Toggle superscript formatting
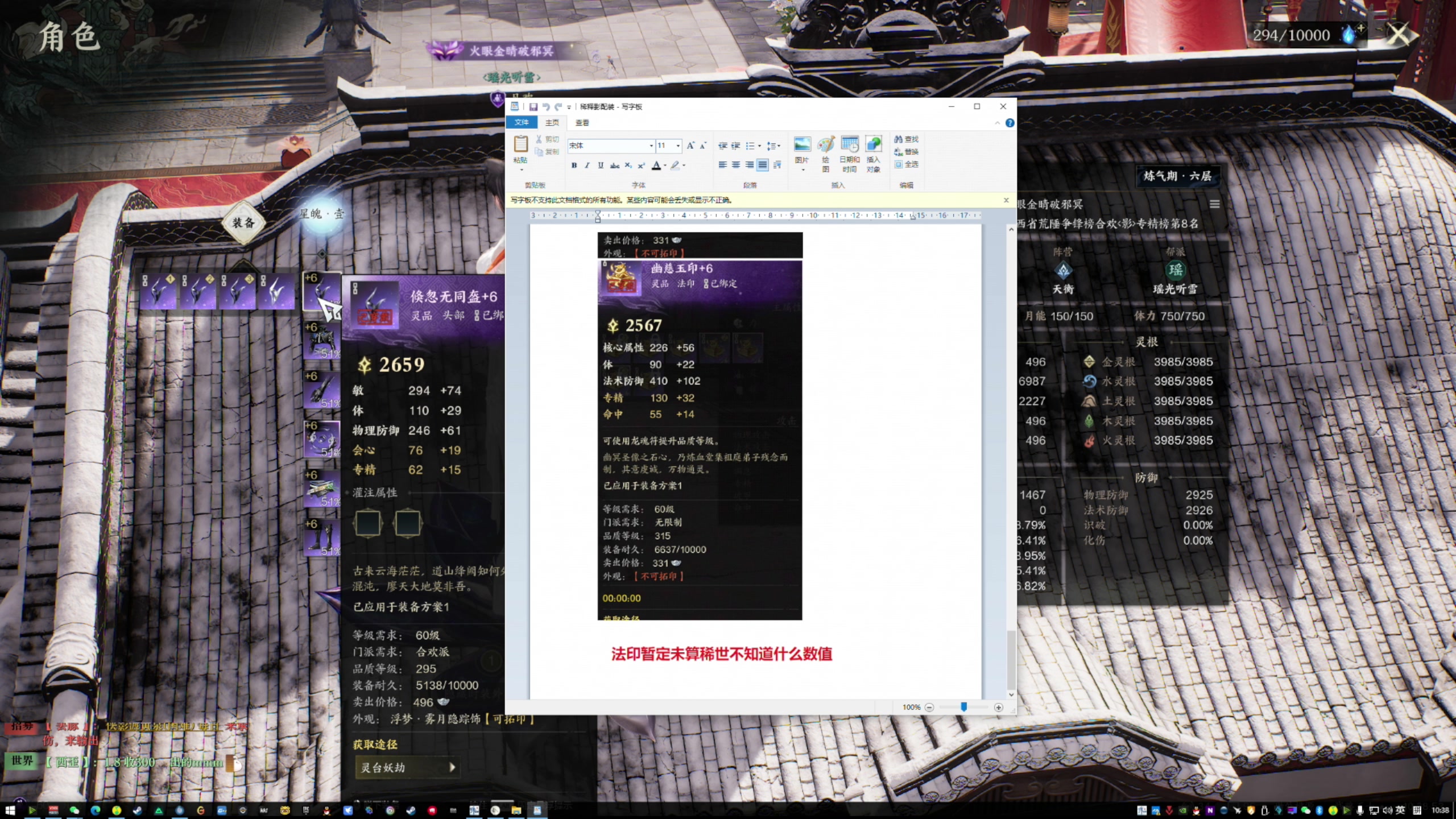 (642, 166)
